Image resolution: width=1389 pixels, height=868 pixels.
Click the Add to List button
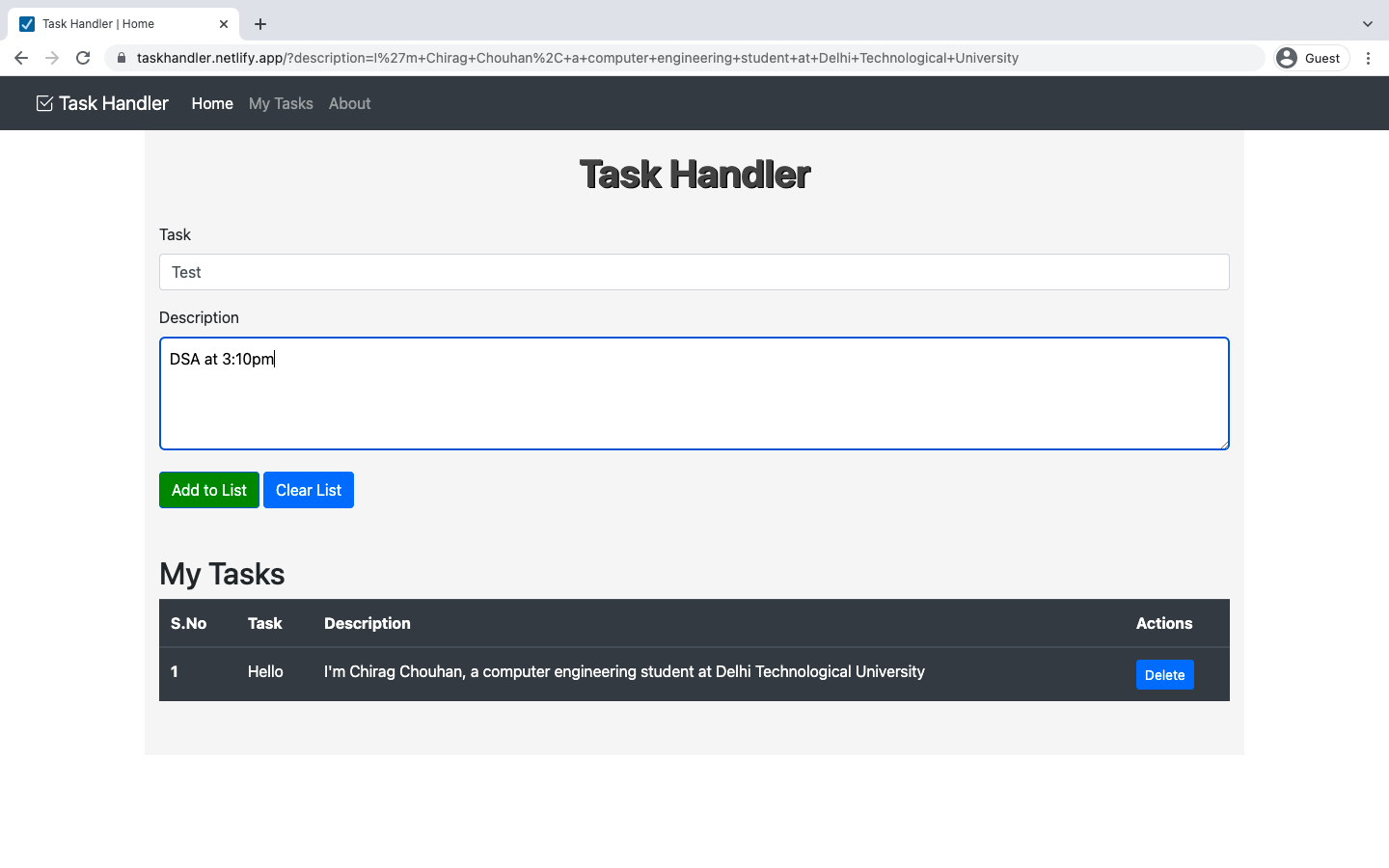point(208,490)
